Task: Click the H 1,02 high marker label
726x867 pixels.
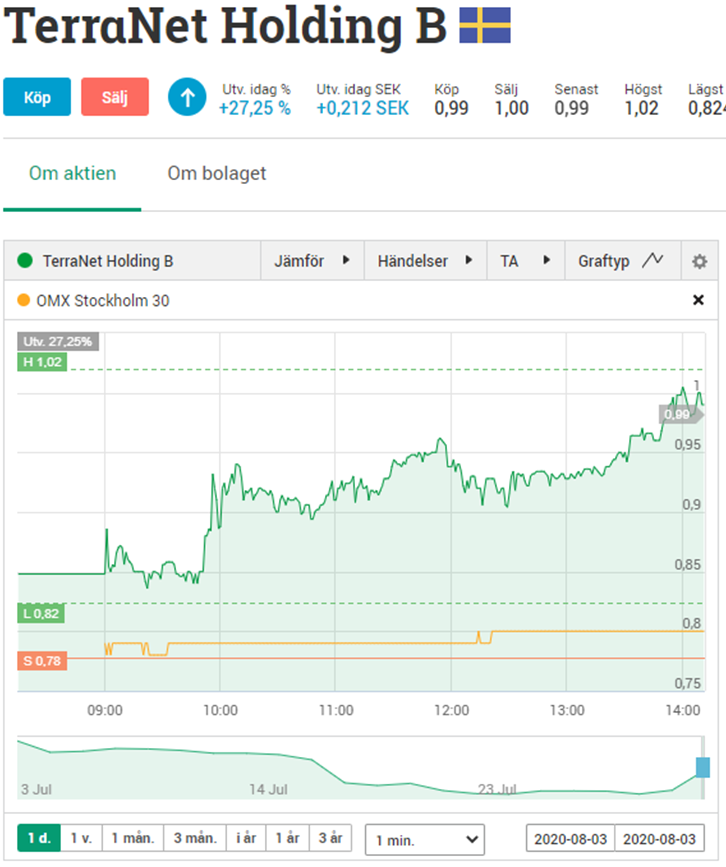Action: pyautogui.click(x=42, y=362)
